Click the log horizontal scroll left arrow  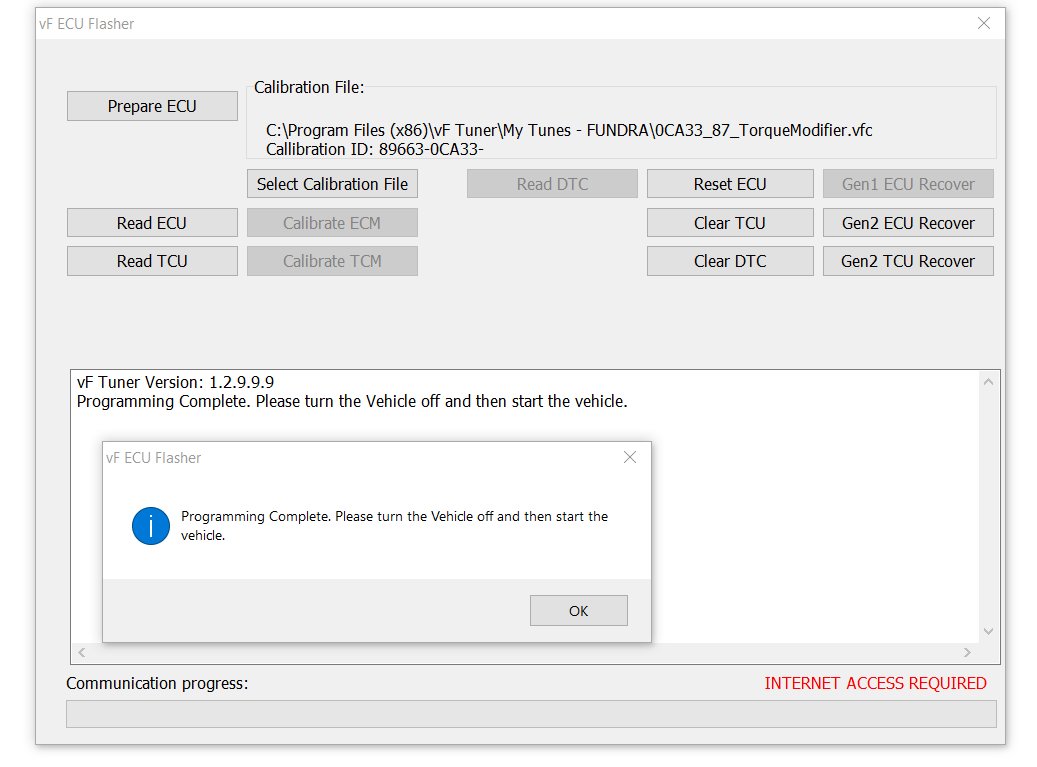point(81,652)
